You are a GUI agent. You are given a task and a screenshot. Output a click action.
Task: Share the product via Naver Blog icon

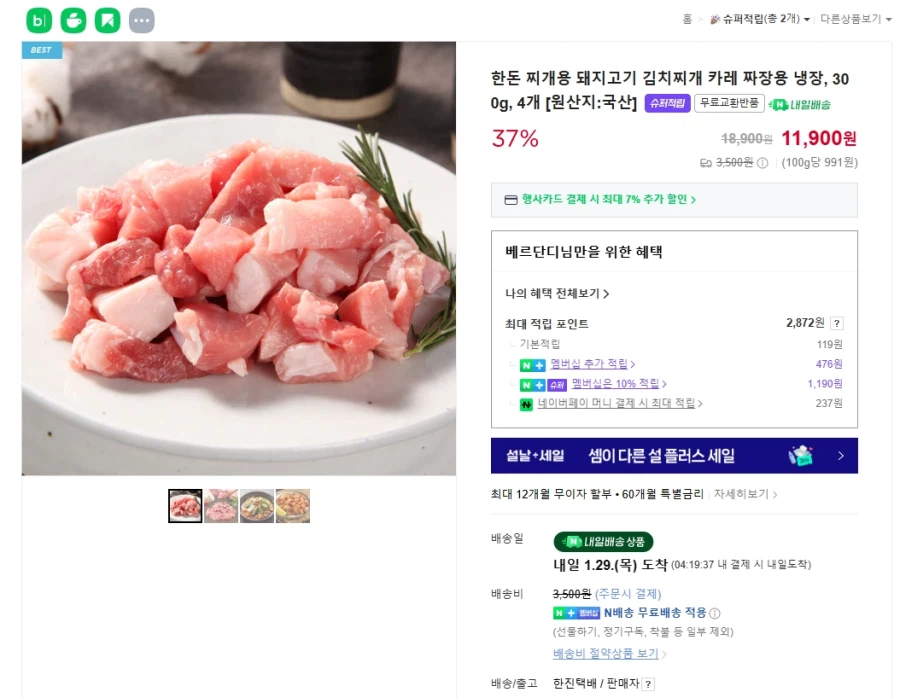click(x=39, y=19)
